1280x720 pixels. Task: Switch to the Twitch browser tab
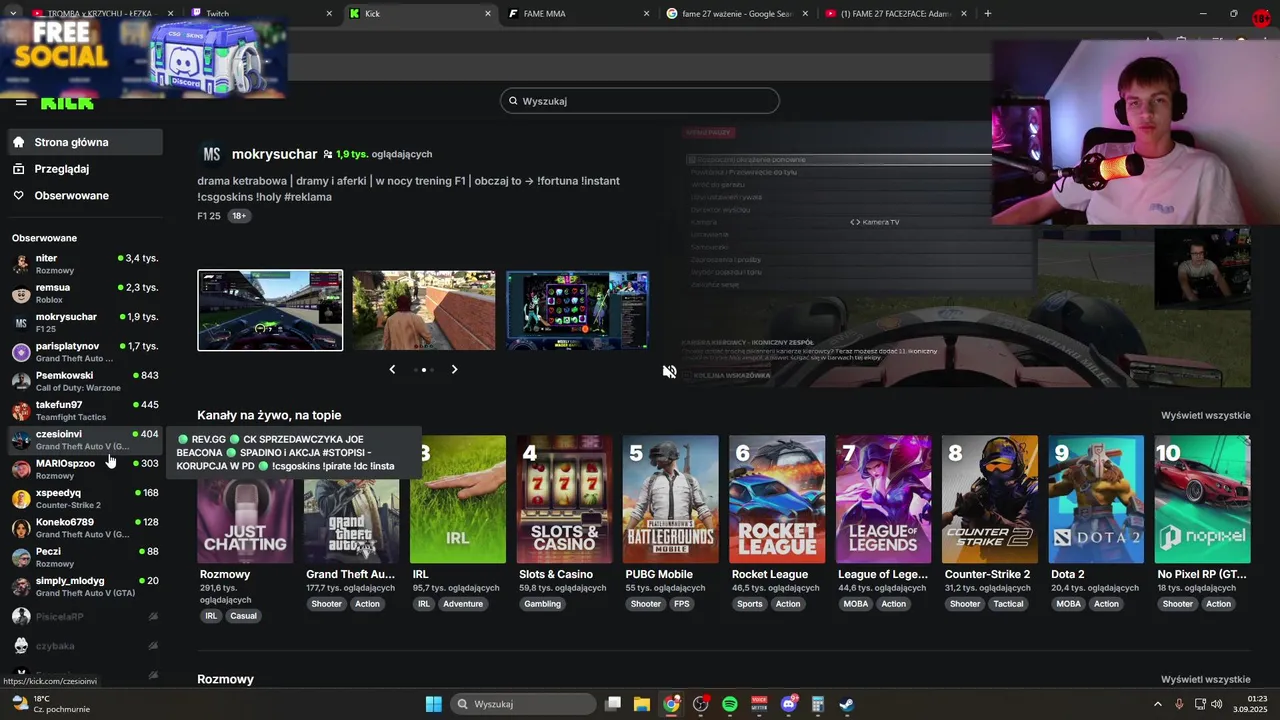(x=259, y=14)
